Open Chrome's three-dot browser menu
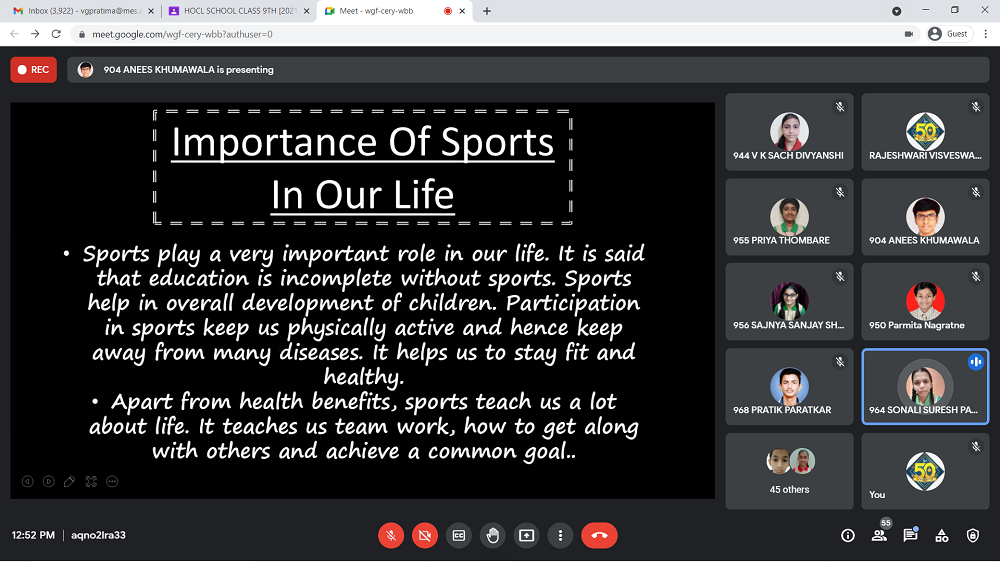 984,33
